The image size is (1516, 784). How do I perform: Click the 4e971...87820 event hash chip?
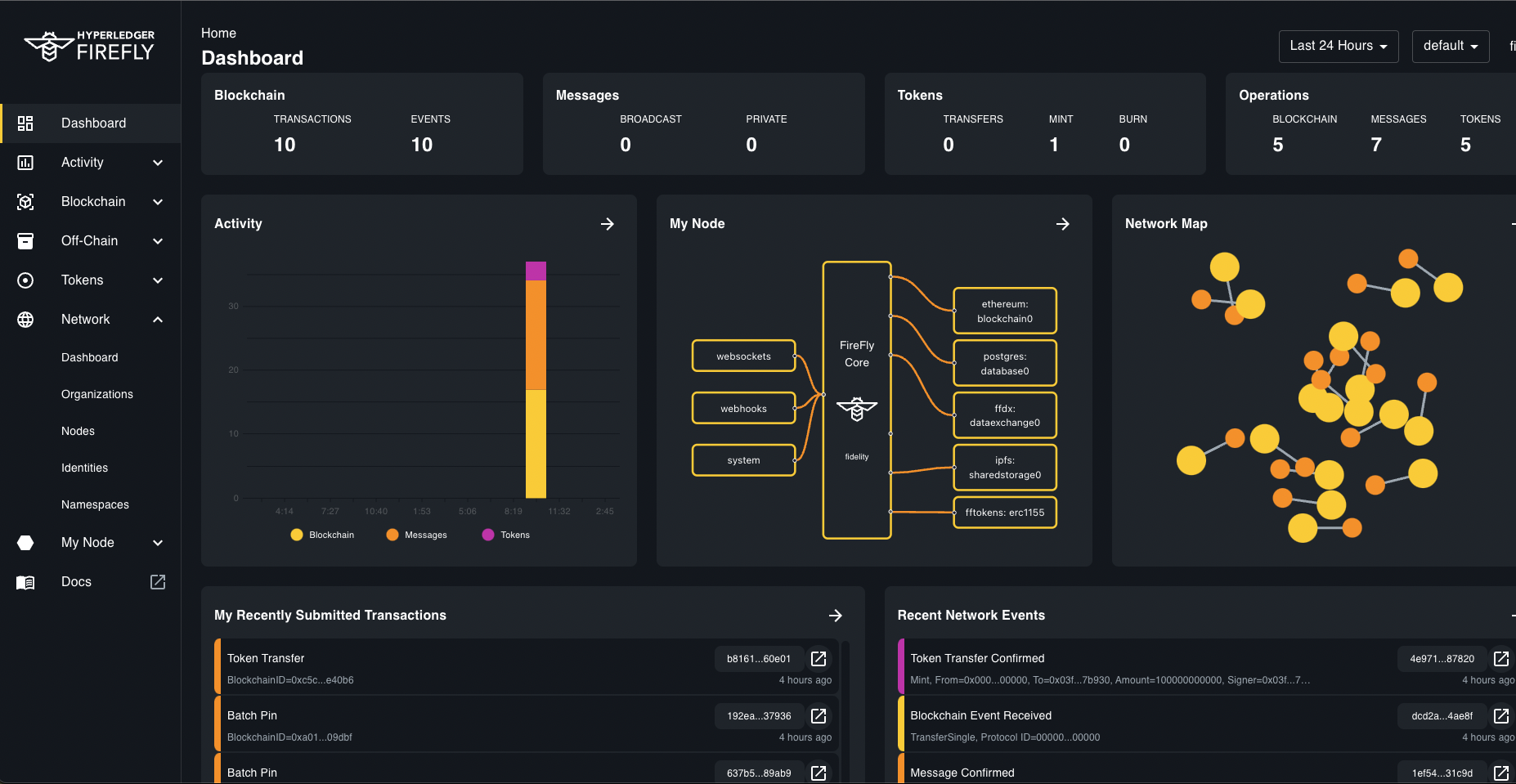[x=1442, y=659]
